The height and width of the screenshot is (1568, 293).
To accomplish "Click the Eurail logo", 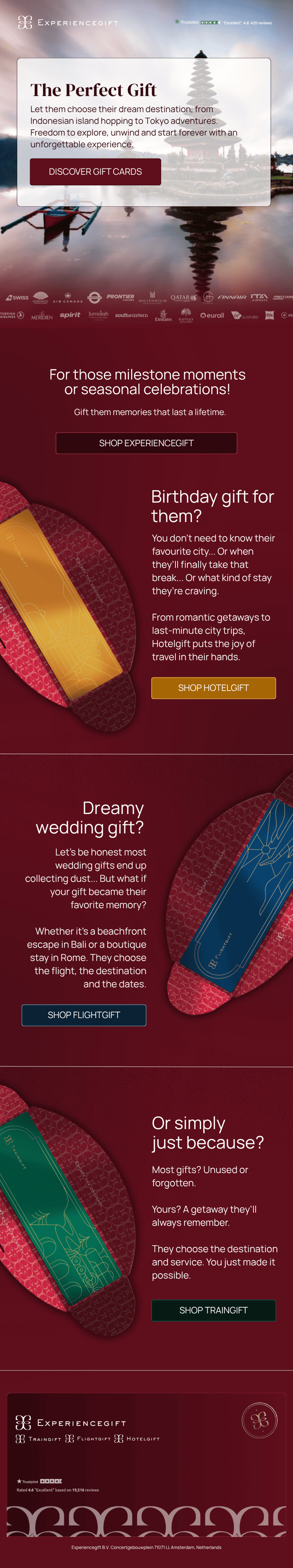I will [212, 315].
